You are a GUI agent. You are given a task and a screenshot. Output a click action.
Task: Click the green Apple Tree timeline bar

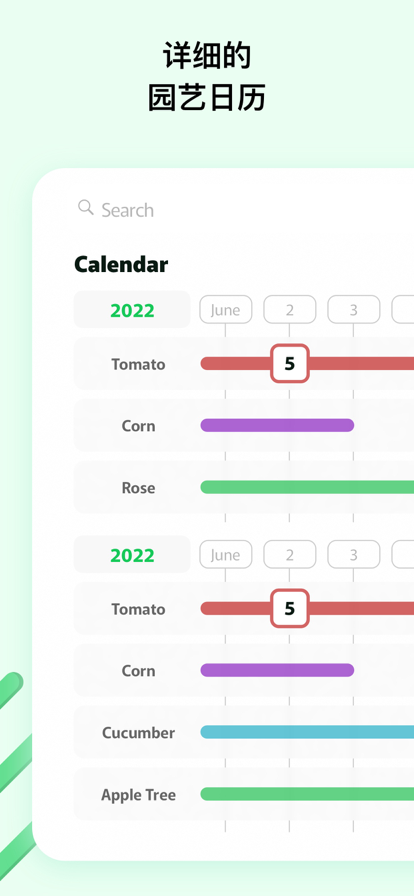click(307, 794)
